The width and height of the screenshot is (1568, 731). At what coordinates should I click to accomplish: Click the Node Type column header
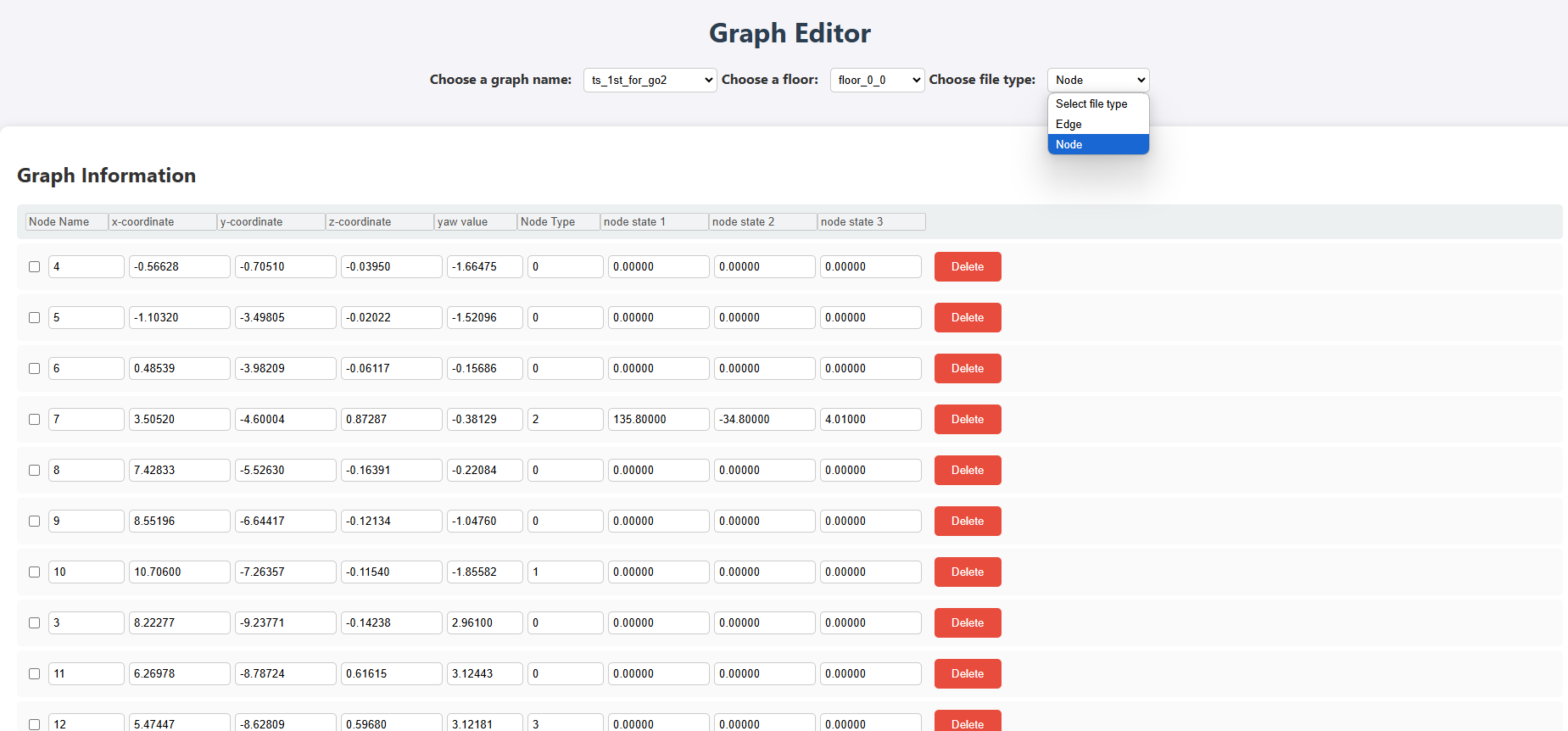click(559, 221)
